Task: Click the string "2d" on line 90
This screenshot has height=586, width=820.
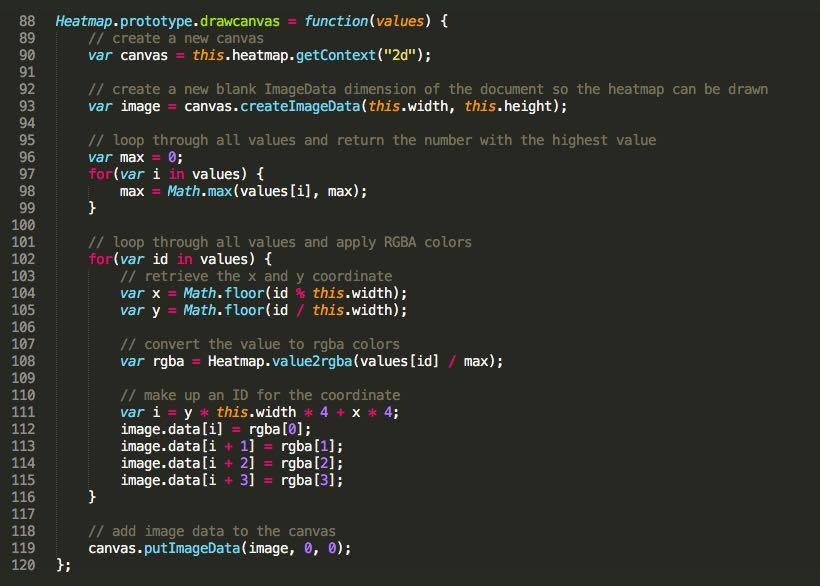Action: (400, 55)
